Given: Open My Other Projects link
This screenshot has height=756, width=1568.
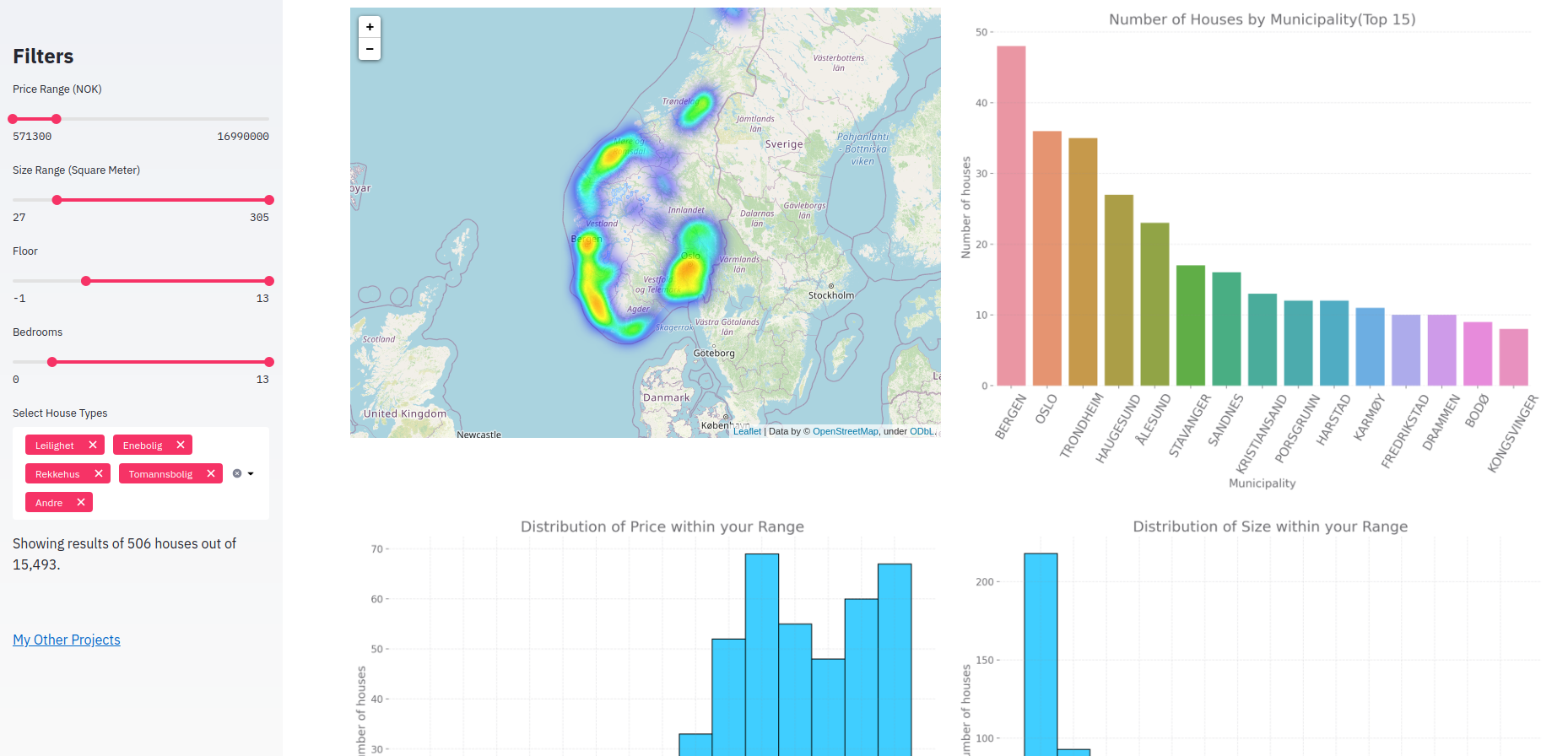Looking at the screenshot, I should coord(67,640).
